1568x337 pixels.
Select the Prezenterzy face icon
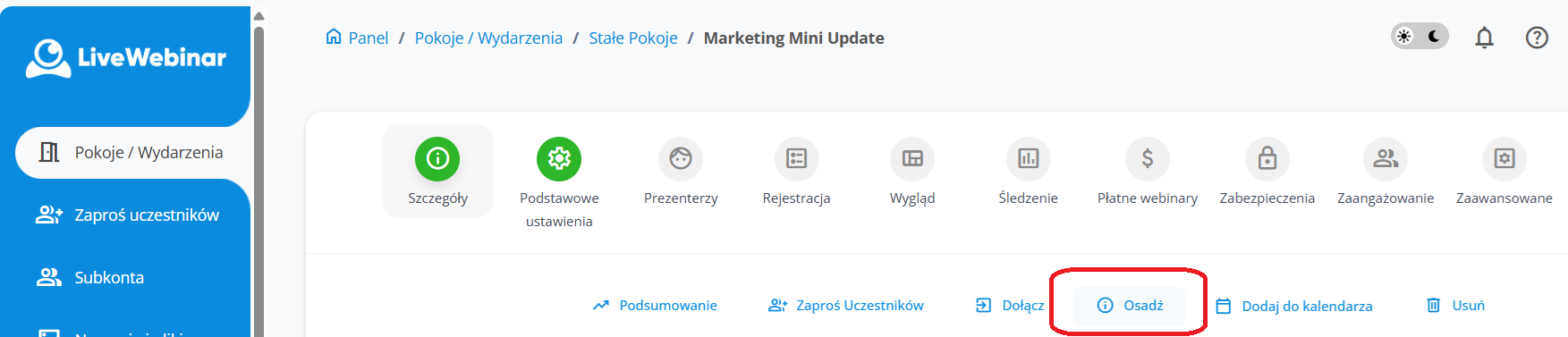[x=681, y=158]
